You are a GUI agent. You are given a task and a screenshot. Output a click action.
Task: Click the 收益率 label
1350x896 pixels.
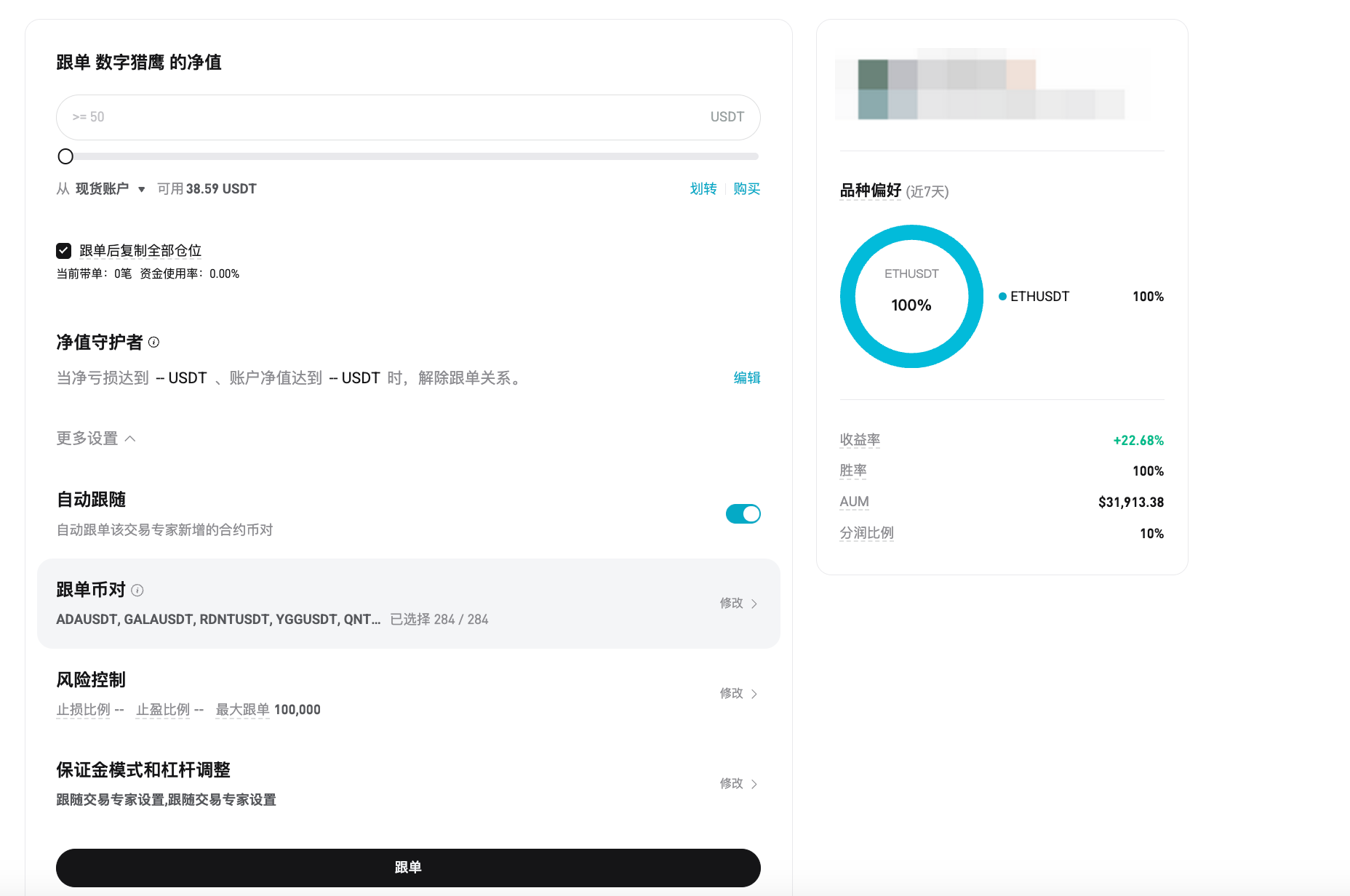pos(860,440)
